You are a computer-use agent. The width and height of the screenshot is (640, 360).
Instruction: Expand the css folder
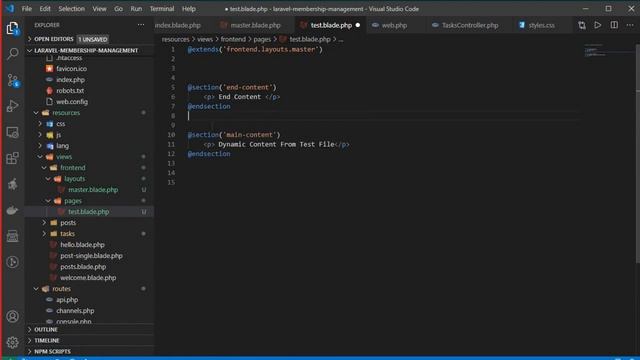[60, 124]
